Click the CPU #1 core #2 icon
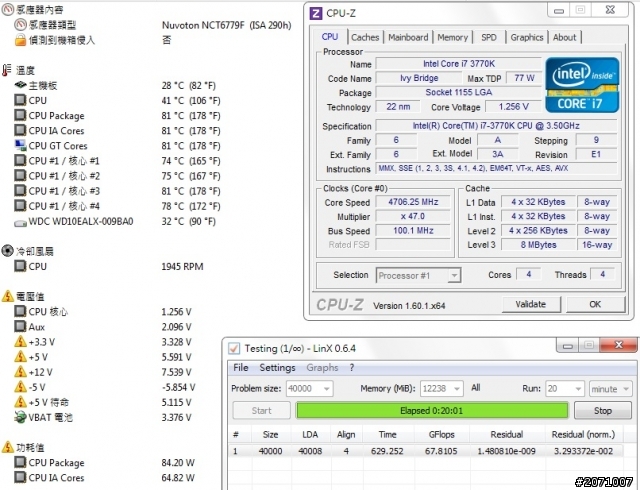Image resolution: width=640 pixels, height=490 pixels. pos(20,176)
